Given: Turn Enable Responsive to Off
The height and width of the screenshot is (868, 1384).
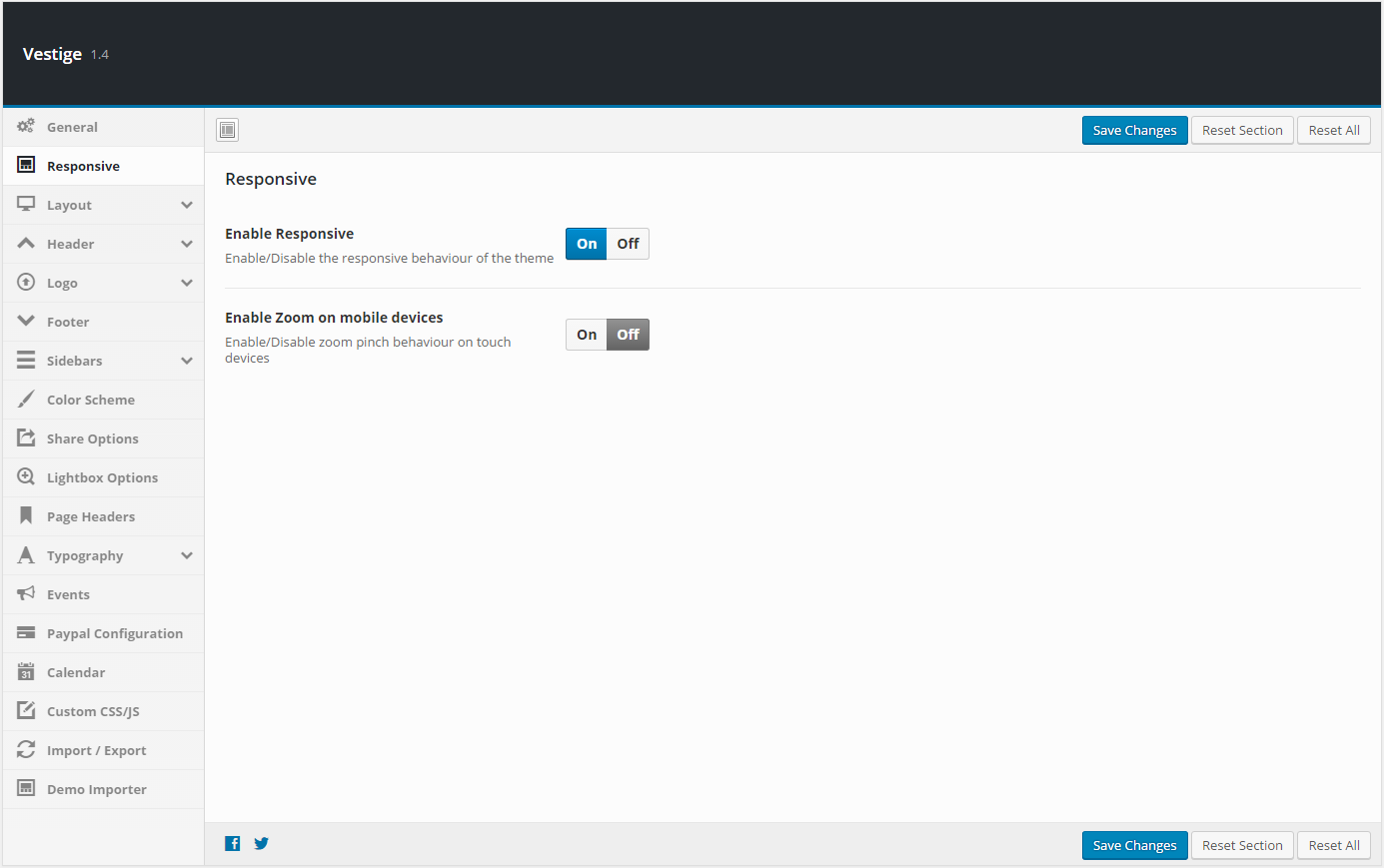Looking at the screenshot, I should click(628, 244).
